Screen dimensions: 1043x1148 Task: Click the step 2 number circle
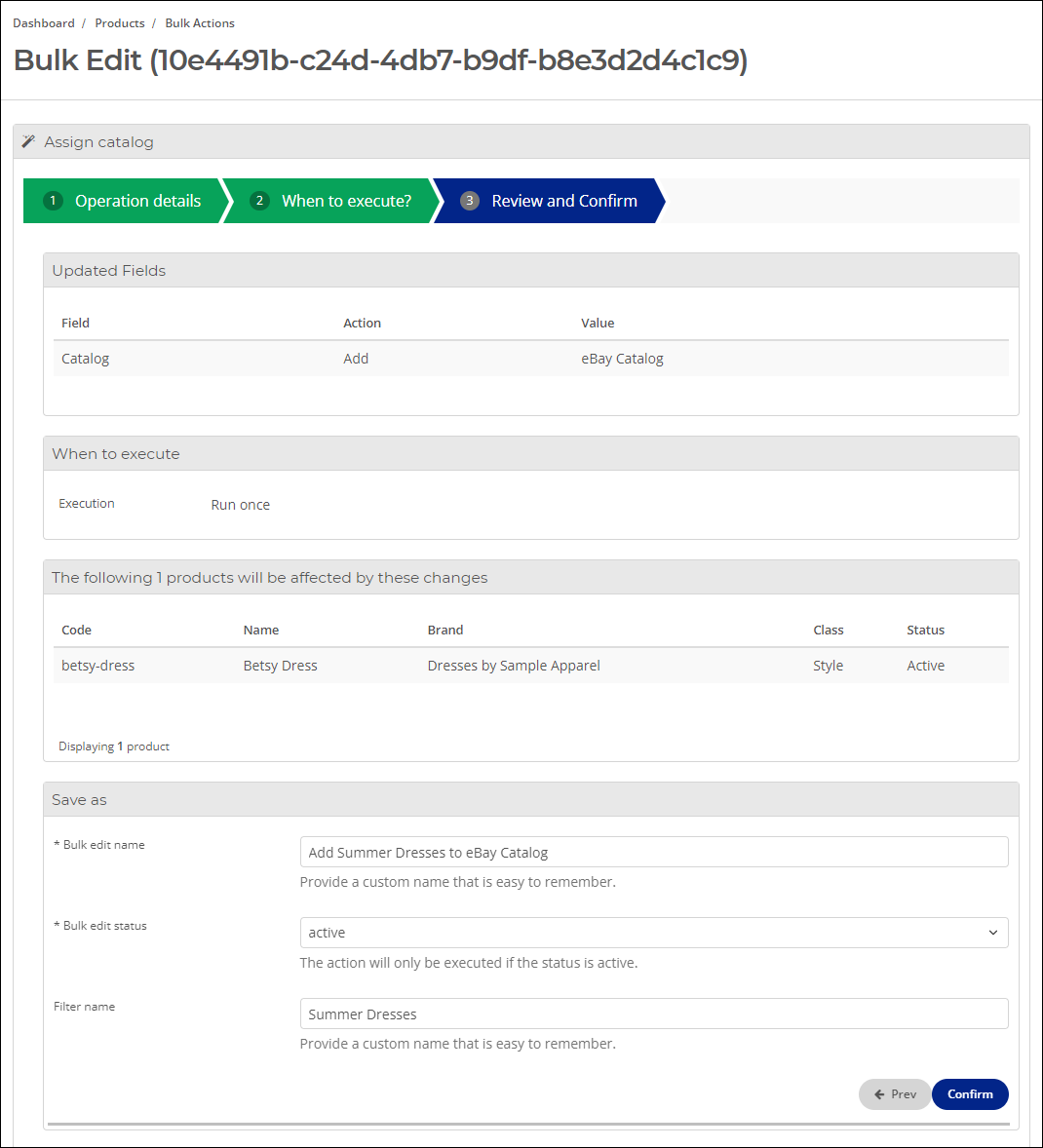pyautogui.click(x=259, y=201)
